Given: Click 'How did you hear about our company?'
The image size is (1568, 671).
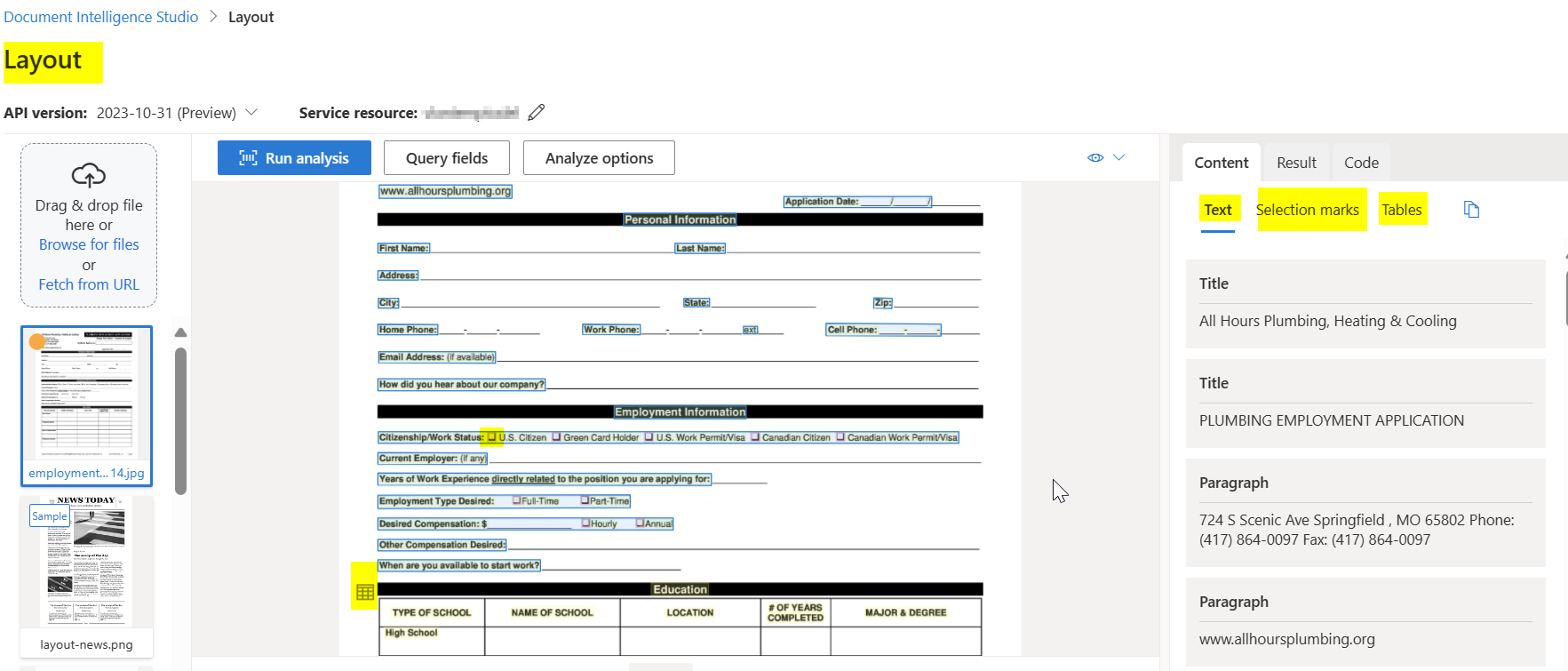Looking at the screenshot, I should coord(461,385).
